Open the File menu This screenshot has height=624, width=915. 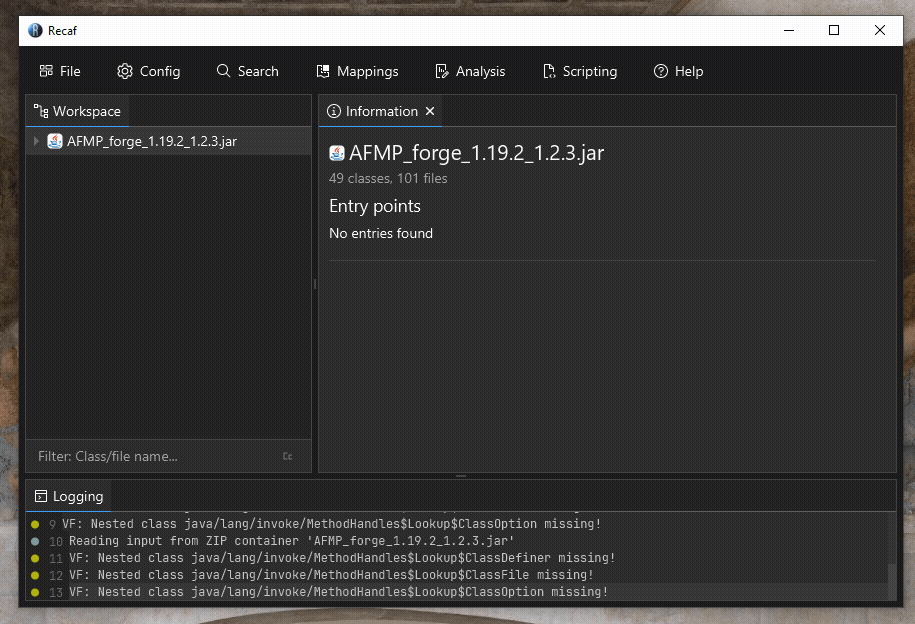tap(60, 71)
